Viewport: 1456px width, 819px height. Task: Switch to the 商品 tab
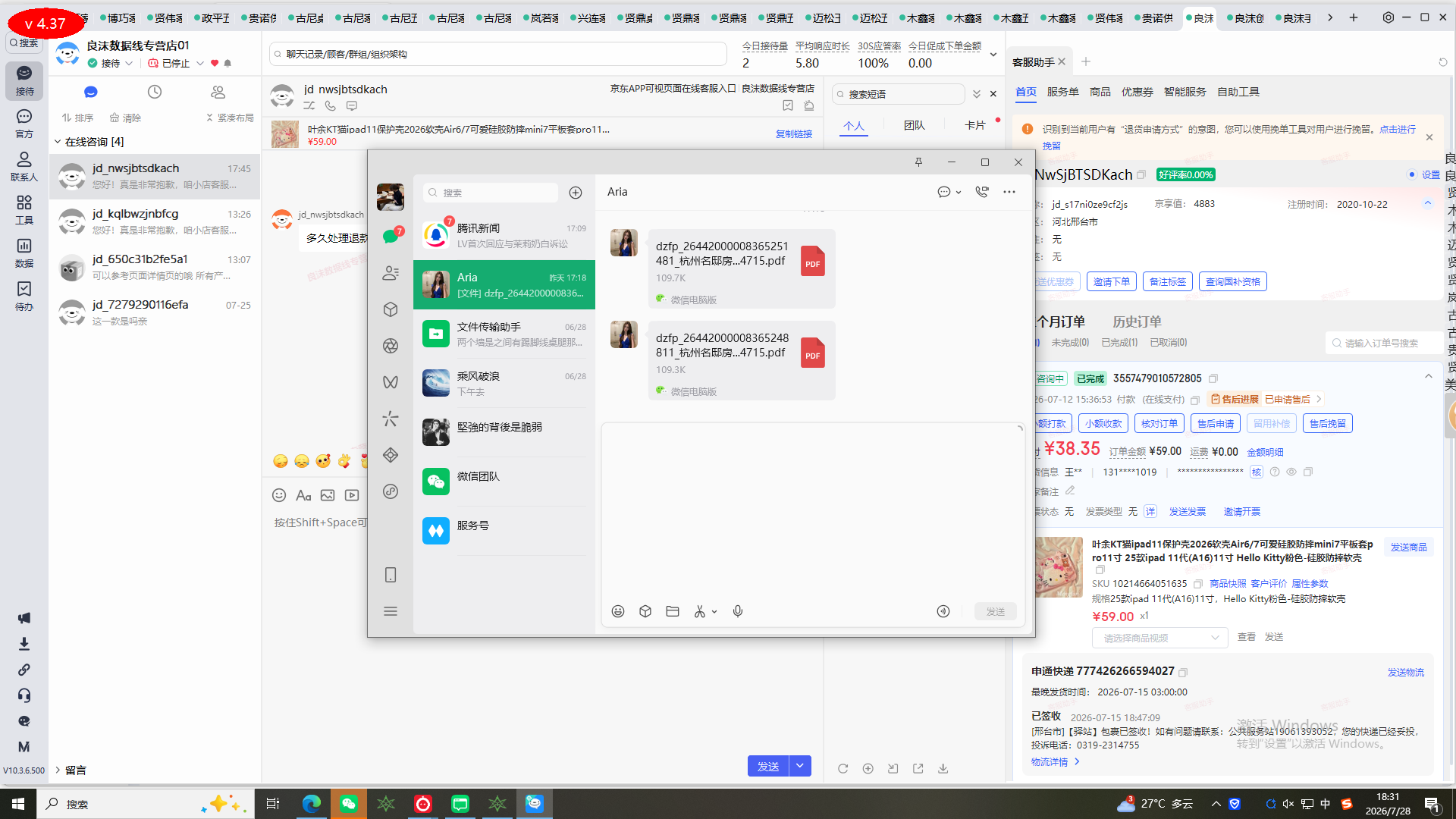point(1100,92)
